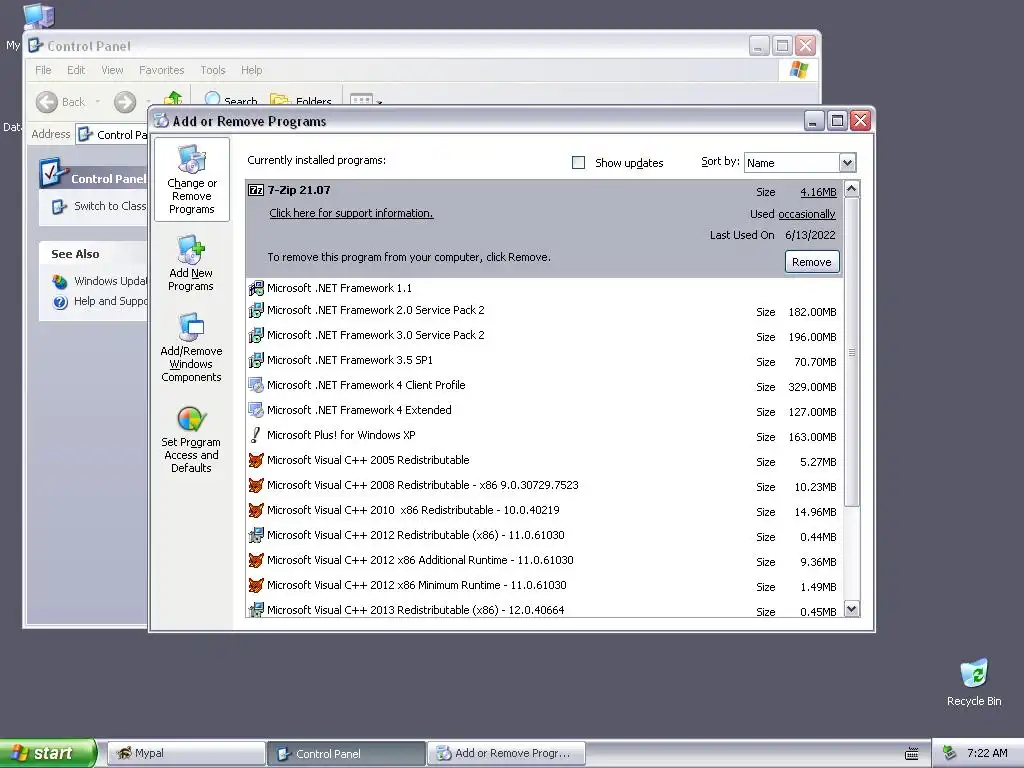The height and width of the screenshot is (768, 1024).
Task: Click Switch to Classic View link
Action: point(110,206)
